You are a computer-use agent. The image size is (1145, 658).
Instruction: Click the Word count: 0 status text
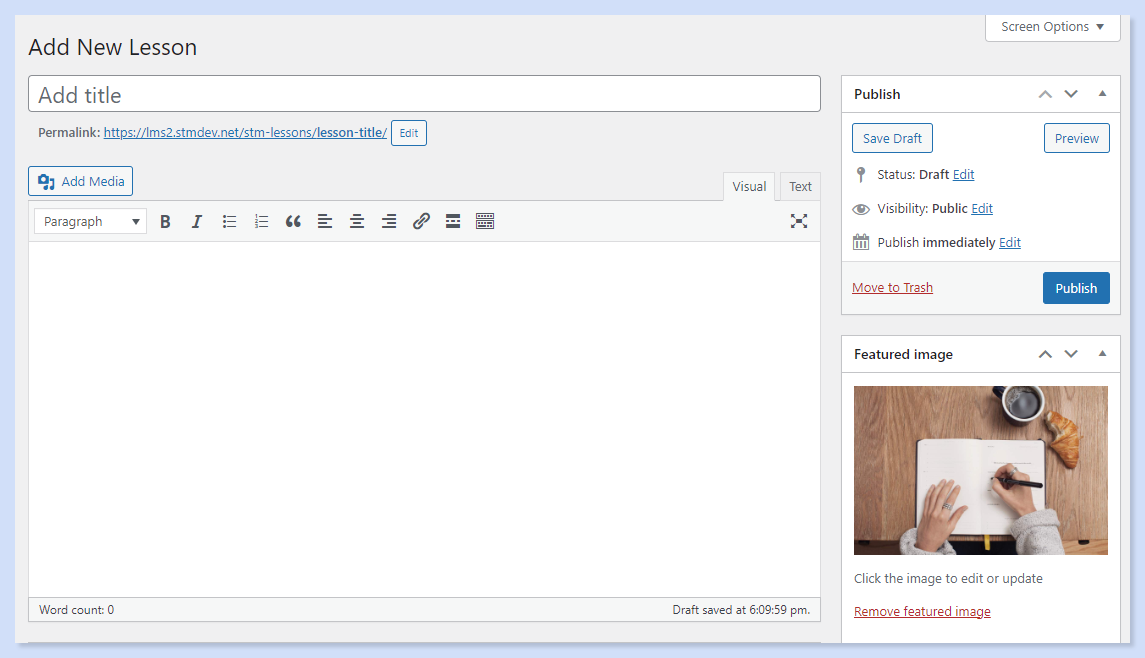[x=77, y=610]
